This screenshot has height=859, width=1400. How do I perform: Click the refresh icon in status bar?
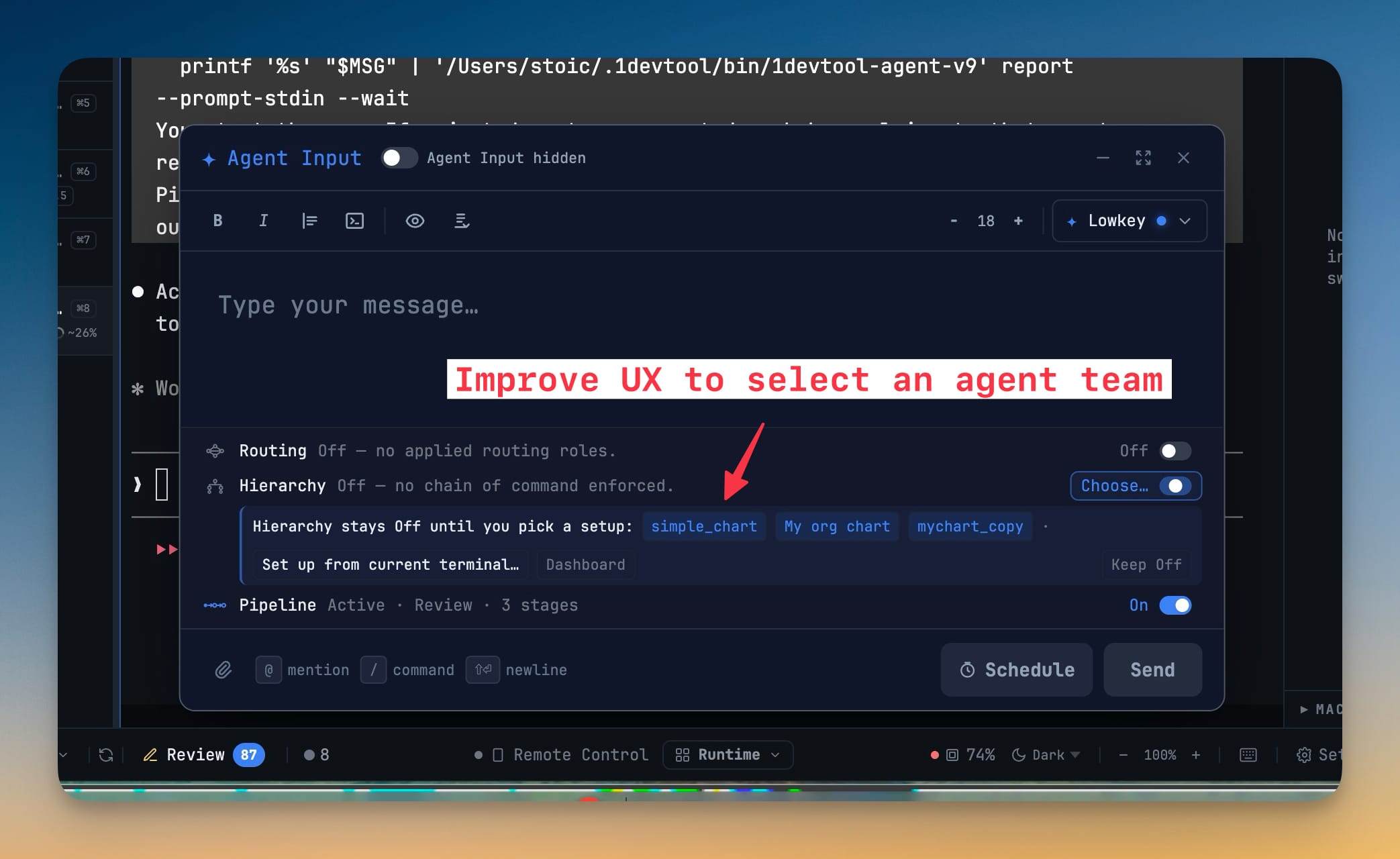[x=106, y=755]
